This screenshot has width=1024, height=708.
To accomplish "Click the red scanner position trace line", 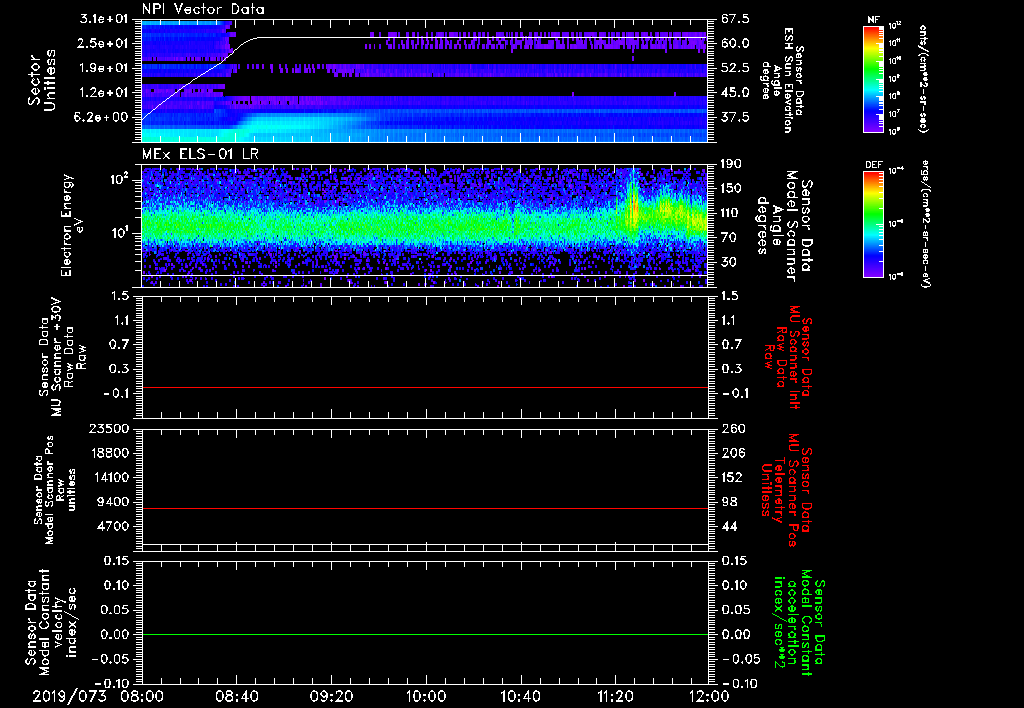I will pos(425,509).
